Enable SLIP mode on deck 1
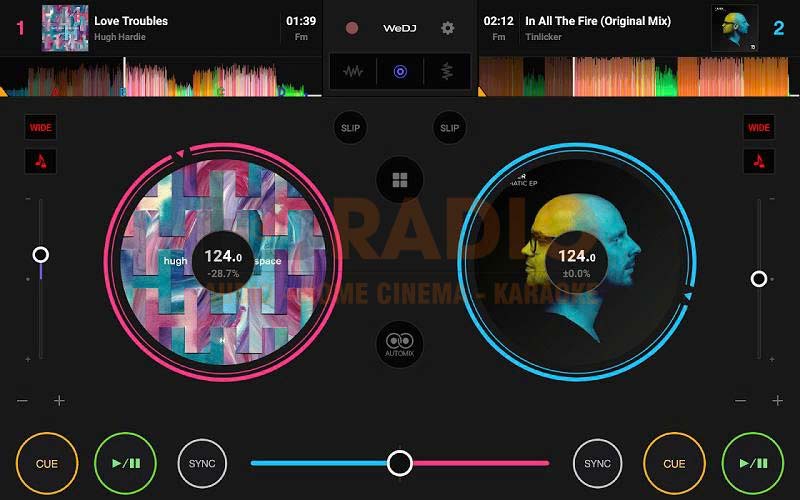The height and width of the screenshot is (500, 800). [350, 128]
